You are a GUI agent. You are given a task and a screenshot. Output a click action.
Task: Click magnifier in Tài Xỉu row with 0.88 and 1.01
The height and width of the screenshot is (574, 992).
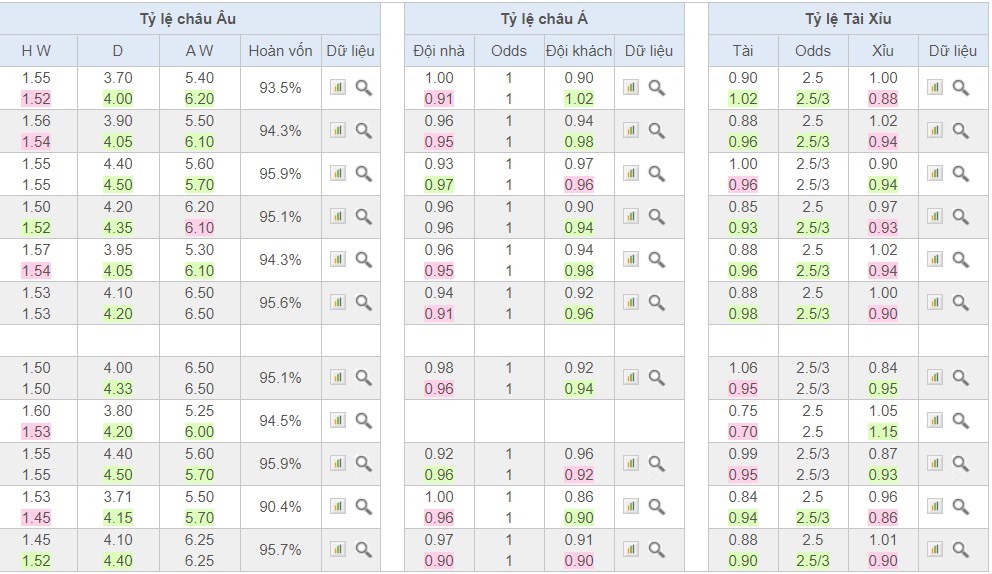[x=960, y=550]
